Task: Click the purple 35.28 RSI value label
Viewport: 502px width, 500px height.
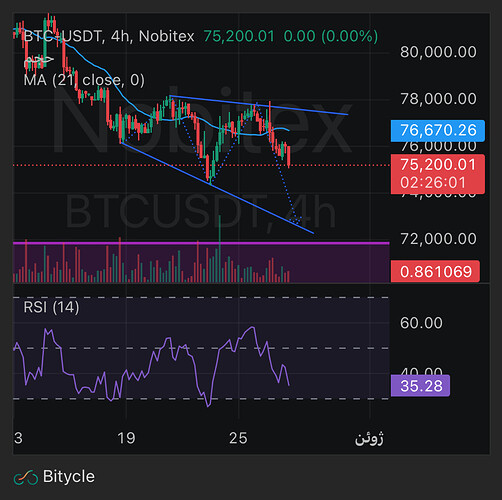Action: point(420,386)
